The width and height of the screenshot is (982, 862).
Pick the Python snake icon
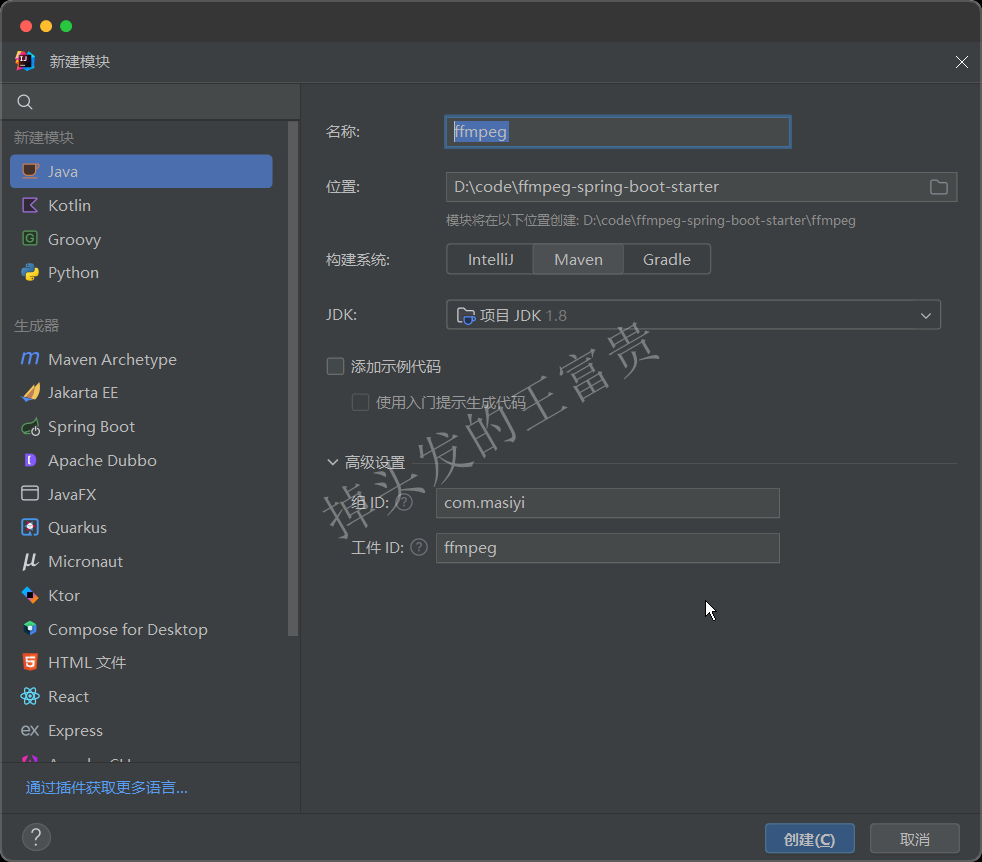[x=30, y=273]
